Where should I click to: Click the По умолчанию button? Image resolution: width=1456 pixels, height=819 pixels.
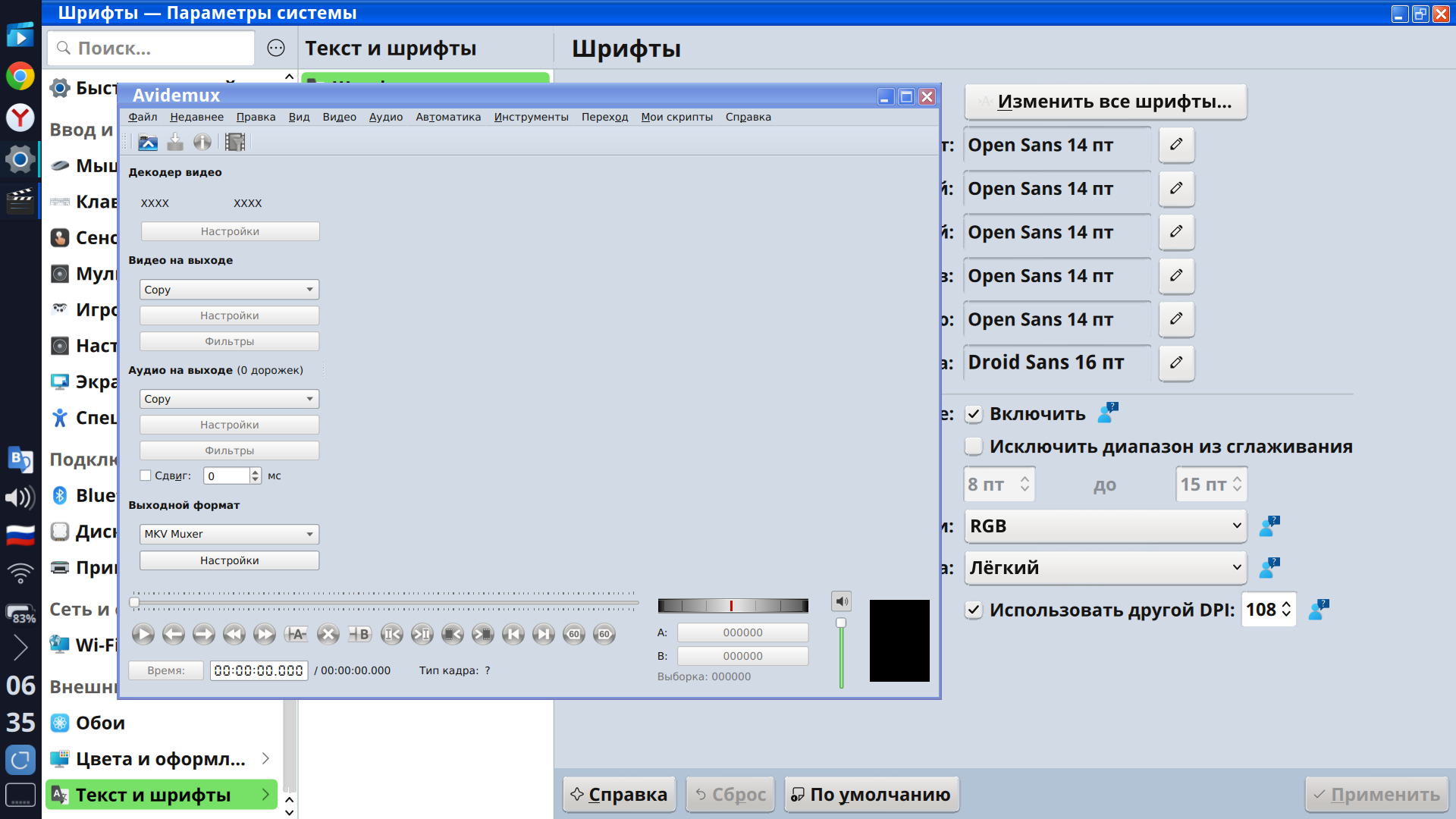(x=871, y=795)
